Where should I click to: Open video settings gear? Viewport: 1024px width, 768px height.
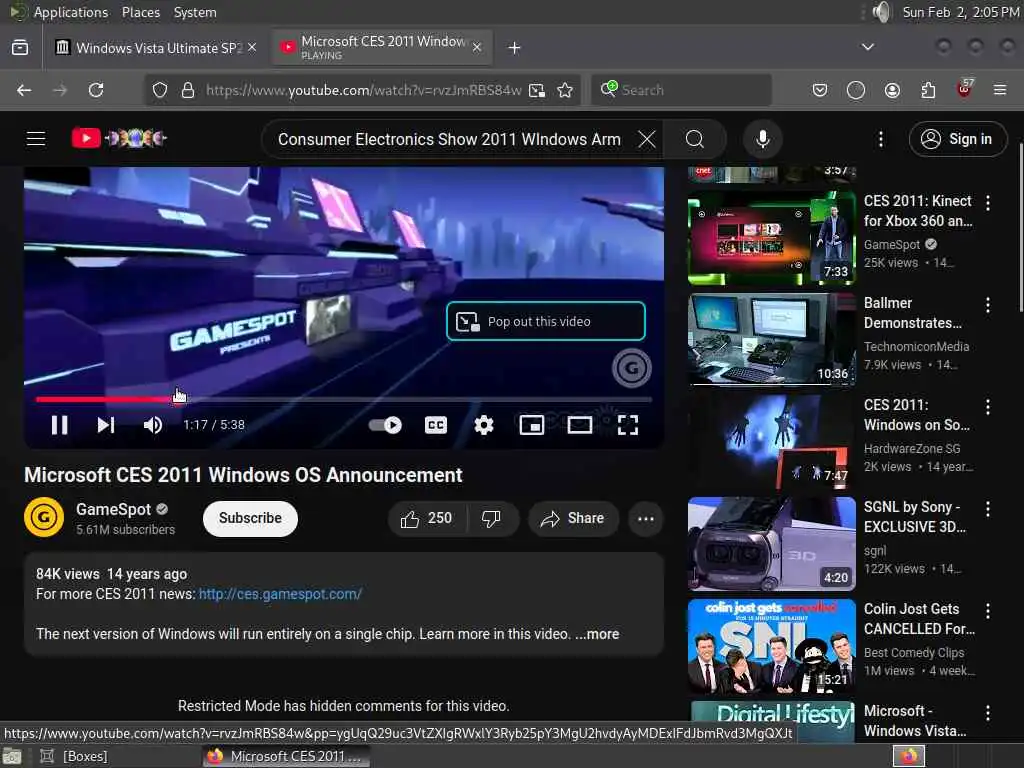pos(484,425)
